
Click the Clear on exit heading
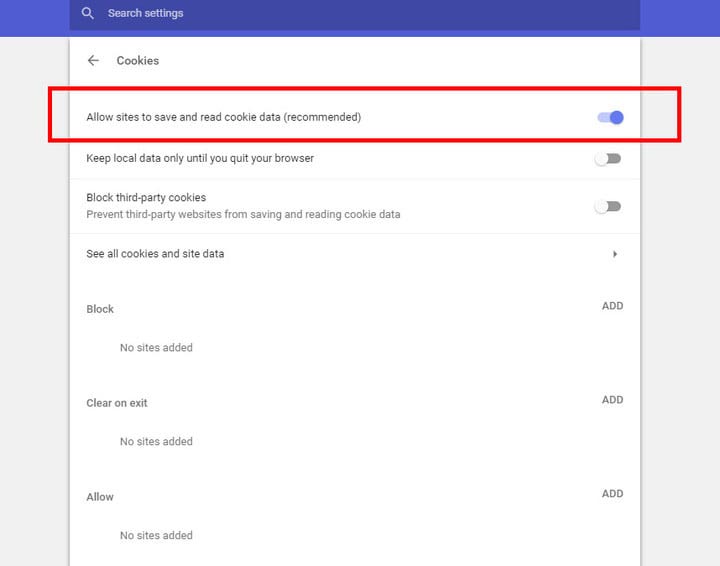click(x=117, y=403)
